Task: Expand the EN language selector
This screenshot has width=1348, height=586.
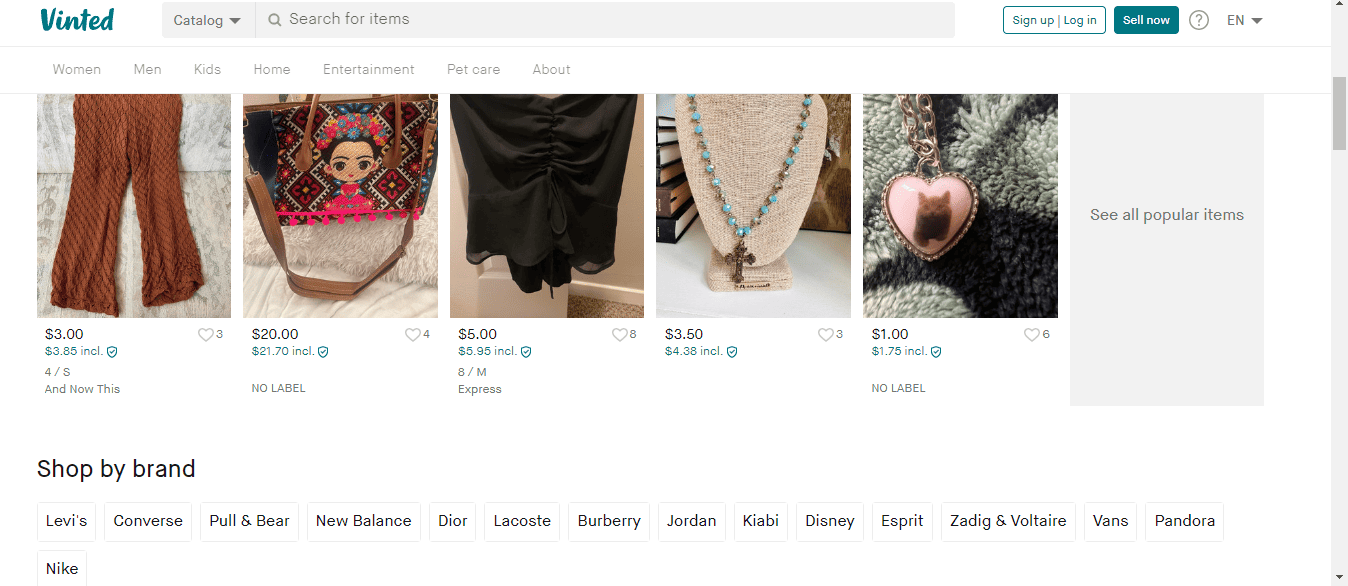Action: 1245,20
